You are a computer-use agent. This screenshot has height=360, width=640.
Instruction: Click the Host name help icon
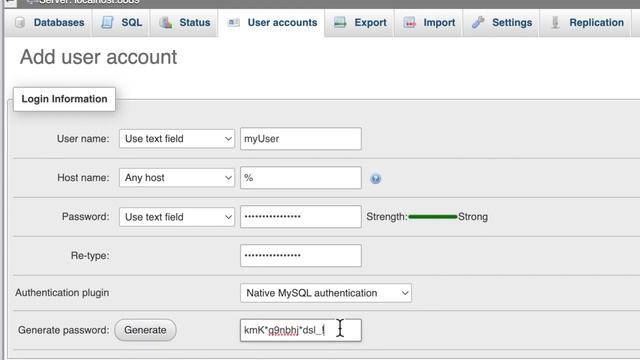(x=376, y=178)
